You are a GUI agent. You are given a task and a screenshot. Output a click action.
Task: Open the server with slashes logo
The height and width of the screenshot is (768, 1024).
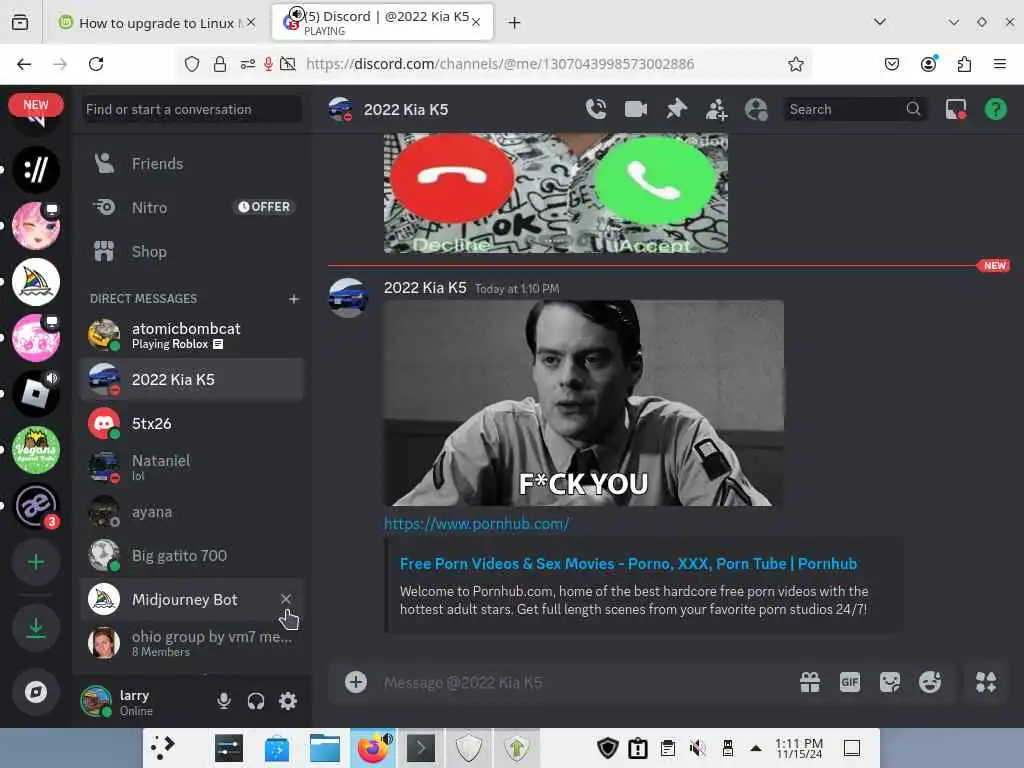click(x=36, y=170)
